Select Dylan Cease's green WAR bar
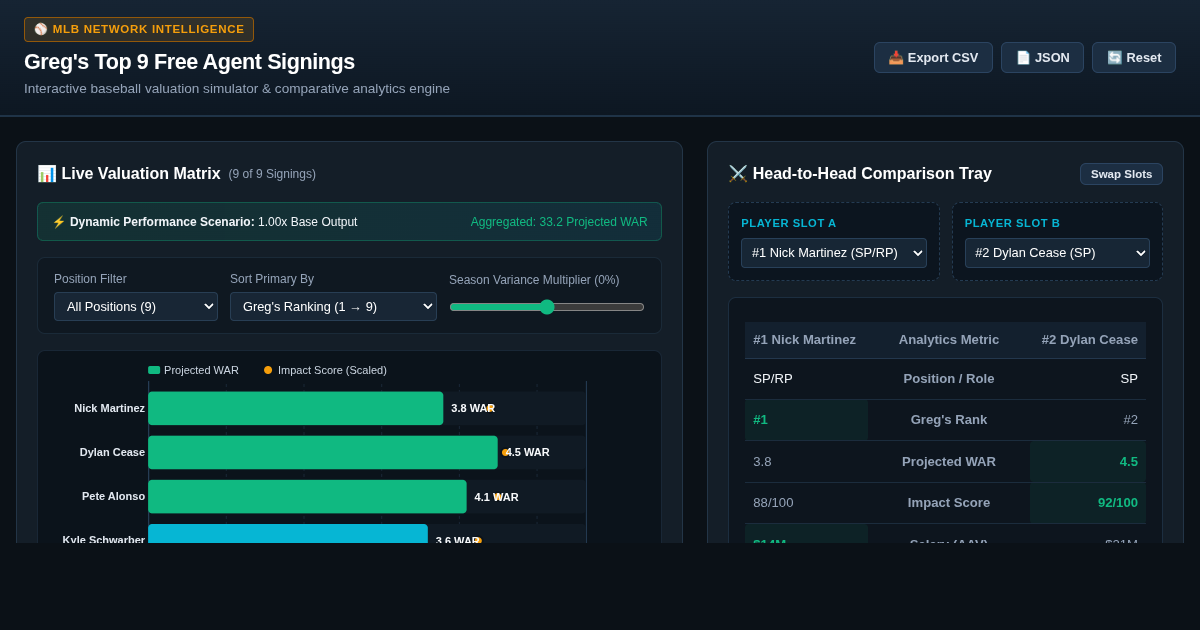Screen dimensions: 1200x630 pyautogui.click(x=323, y=452)
